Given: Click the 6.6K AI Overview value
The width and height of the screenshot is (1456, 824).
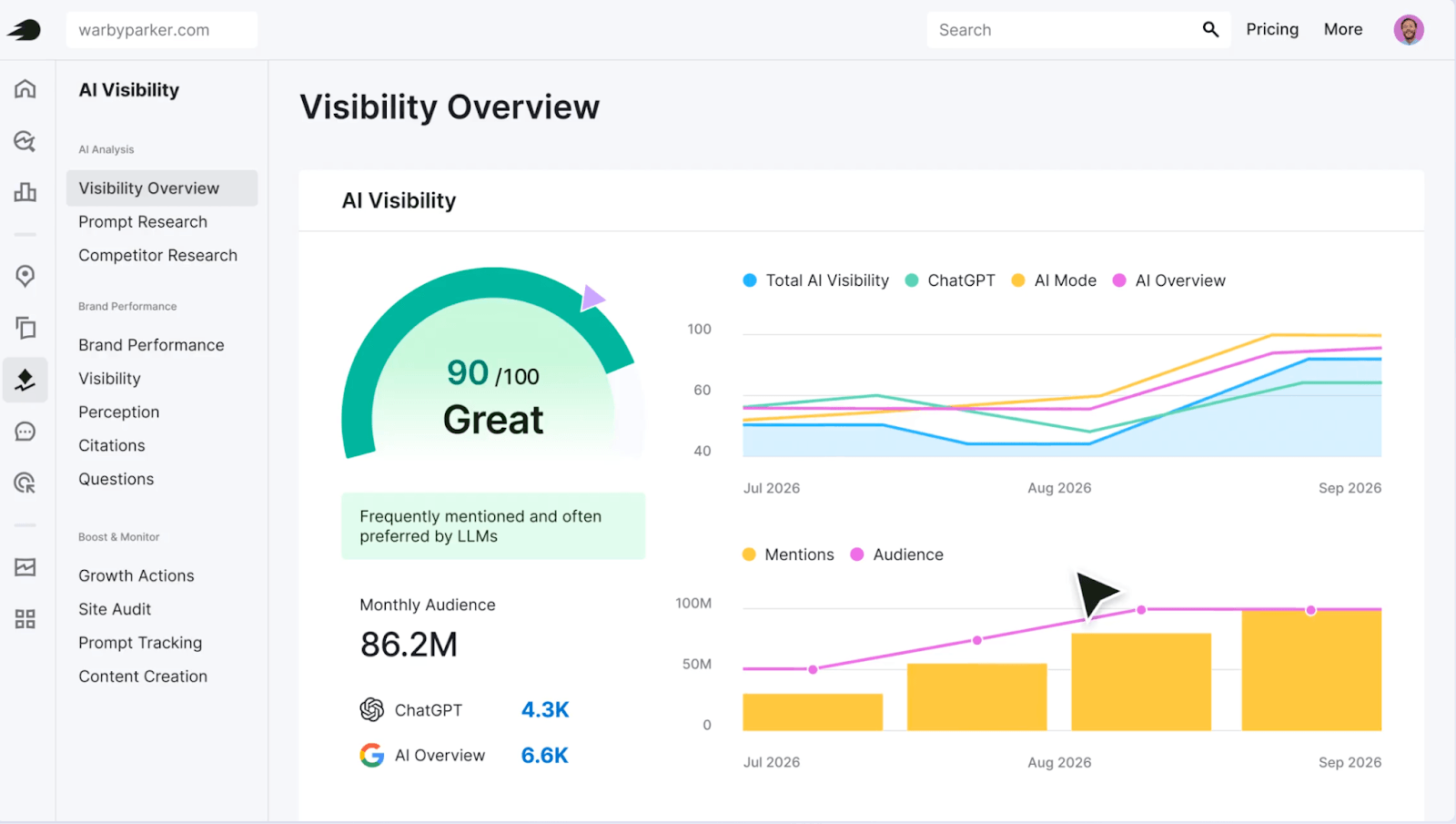Looking at the screenshot, I should point(545,755).
